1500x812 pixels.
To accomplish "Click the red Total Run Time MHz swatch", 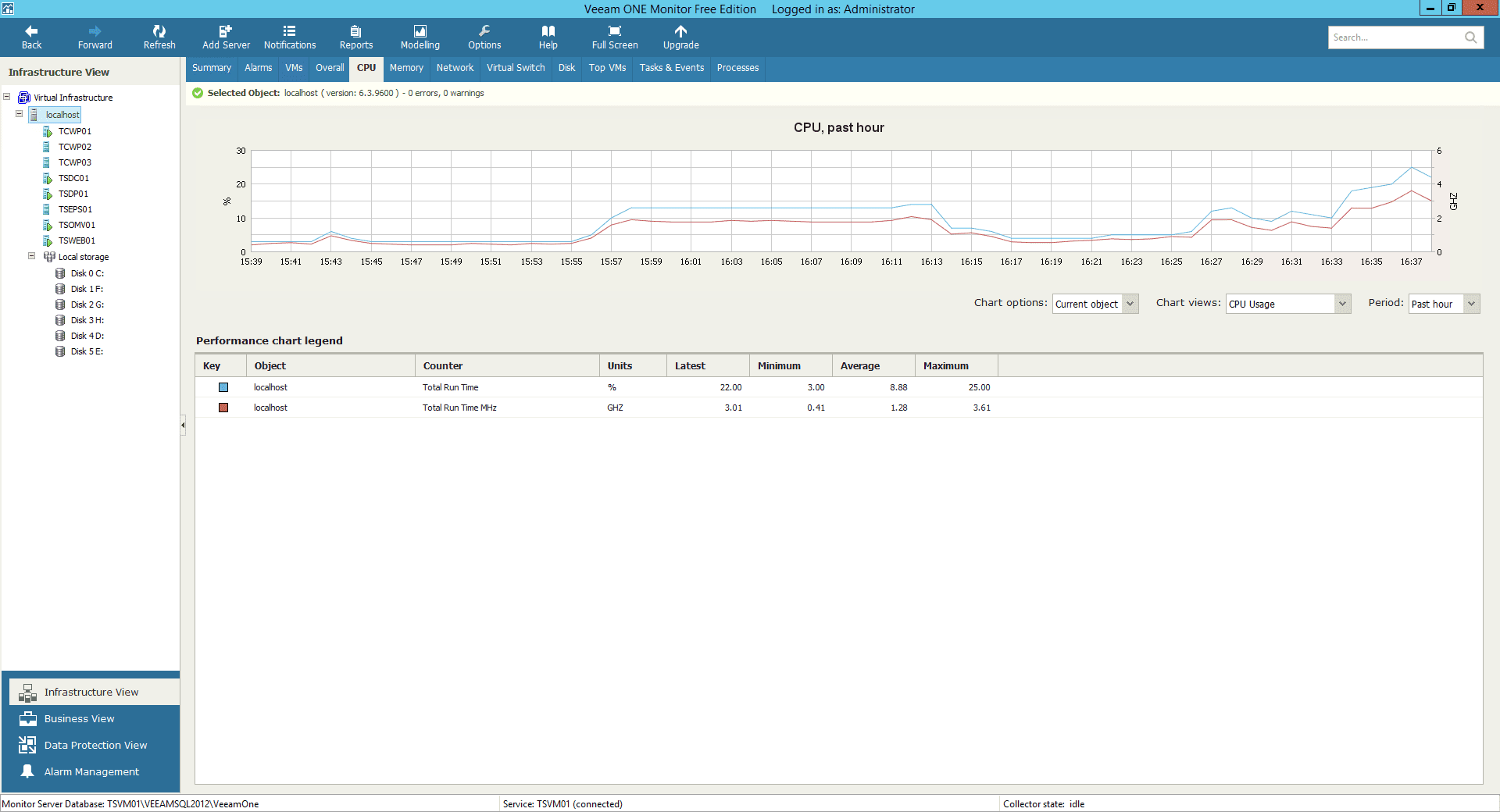I will 223,408.
